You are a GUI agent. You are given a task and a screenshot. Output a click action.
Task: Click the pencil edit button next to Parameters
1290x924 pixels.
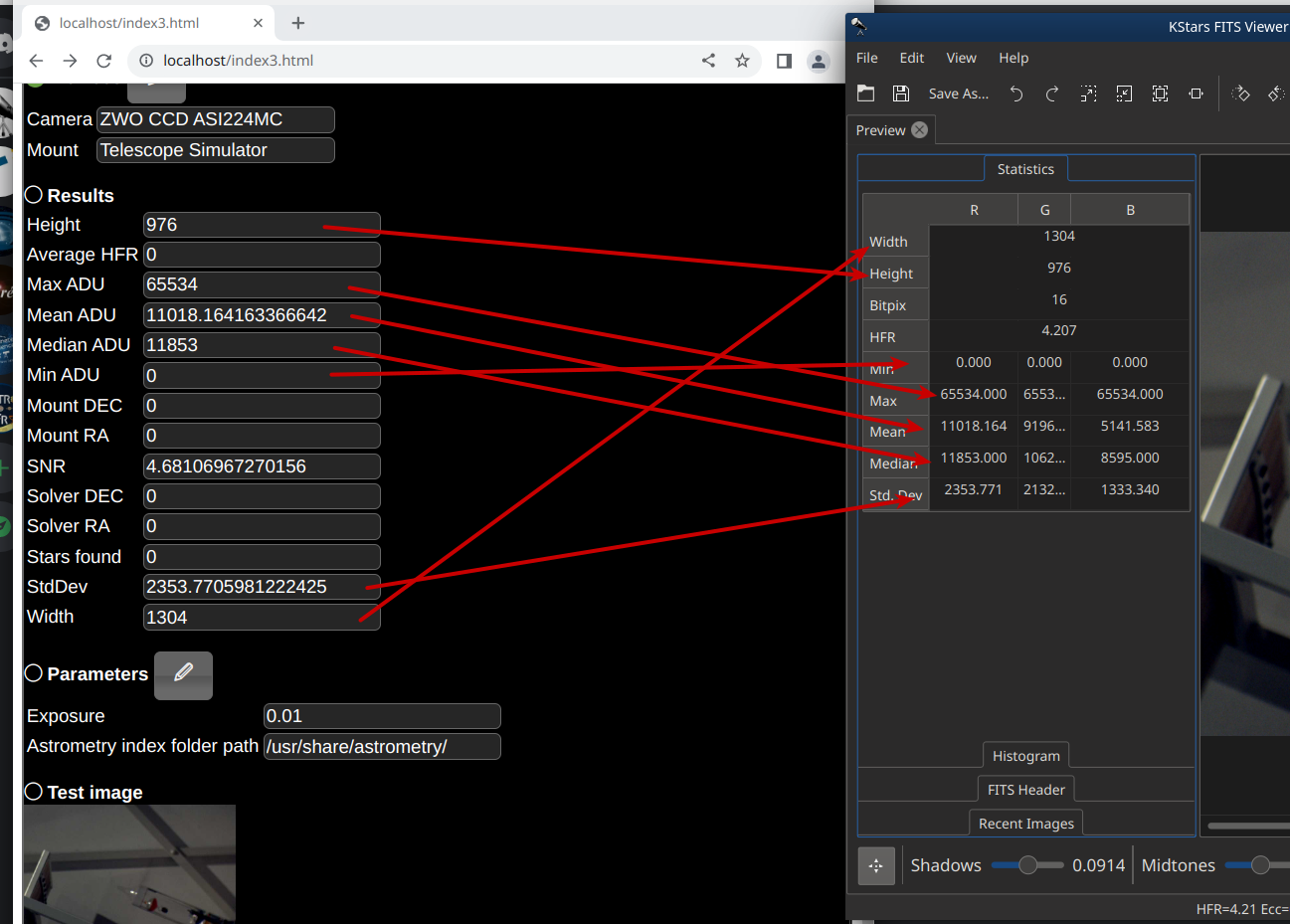[183, 675]
